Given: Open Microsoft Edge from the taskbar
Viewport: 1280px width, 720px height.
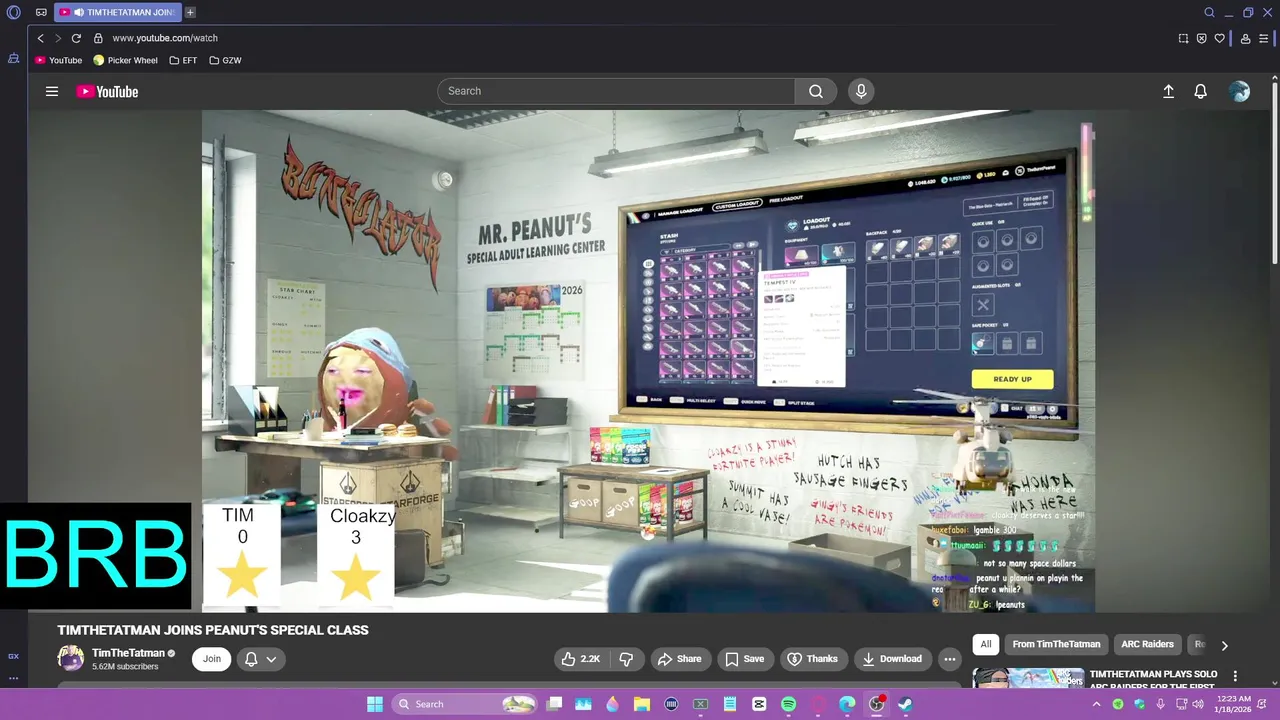Looking at the screenshot, I should click(847, 704).
